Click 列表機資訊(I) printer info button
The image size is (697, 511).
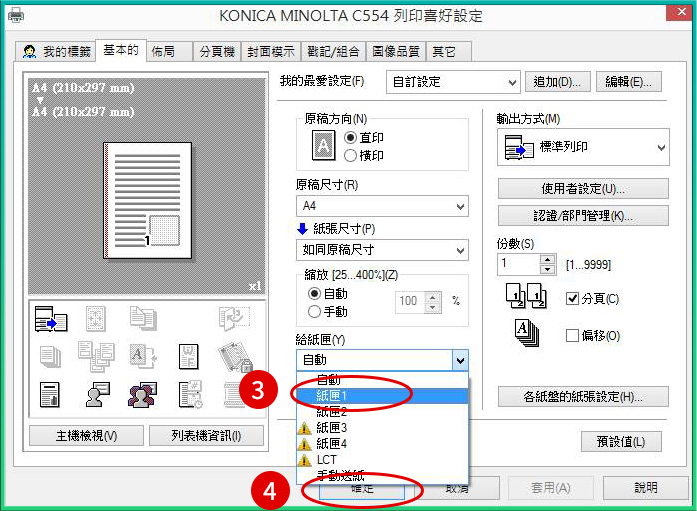pyautogui.click(x=206, y=436)
